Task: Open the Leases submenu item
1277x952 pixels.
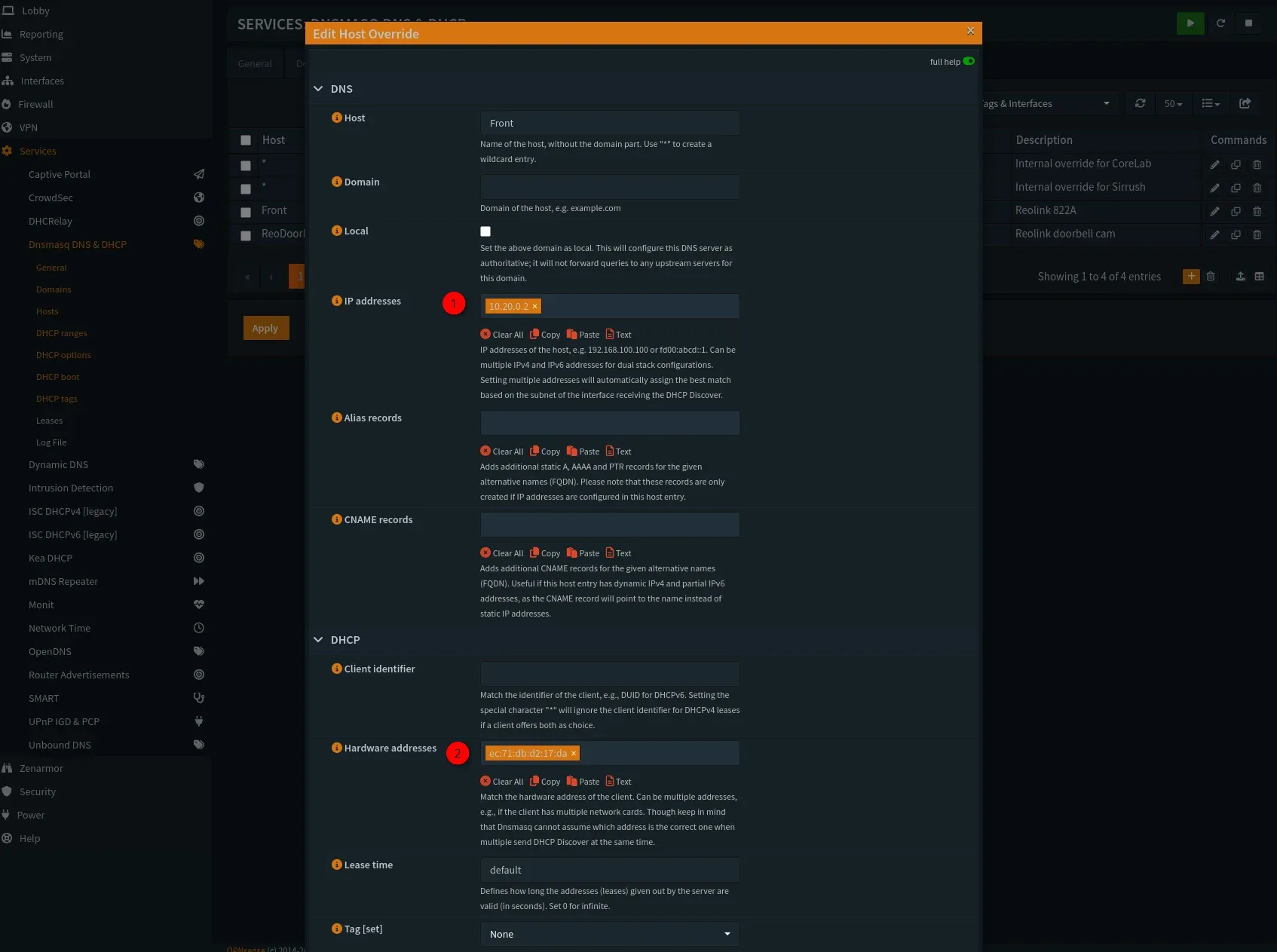Action: coord(50,421)
